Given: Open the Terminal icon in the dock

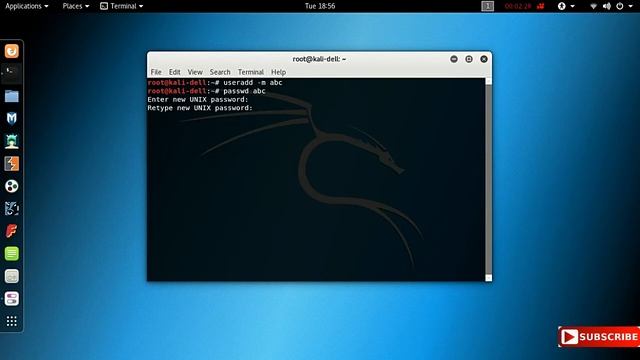Looking at the screenshot, I should pyautogui.click(x=11, y=73).
